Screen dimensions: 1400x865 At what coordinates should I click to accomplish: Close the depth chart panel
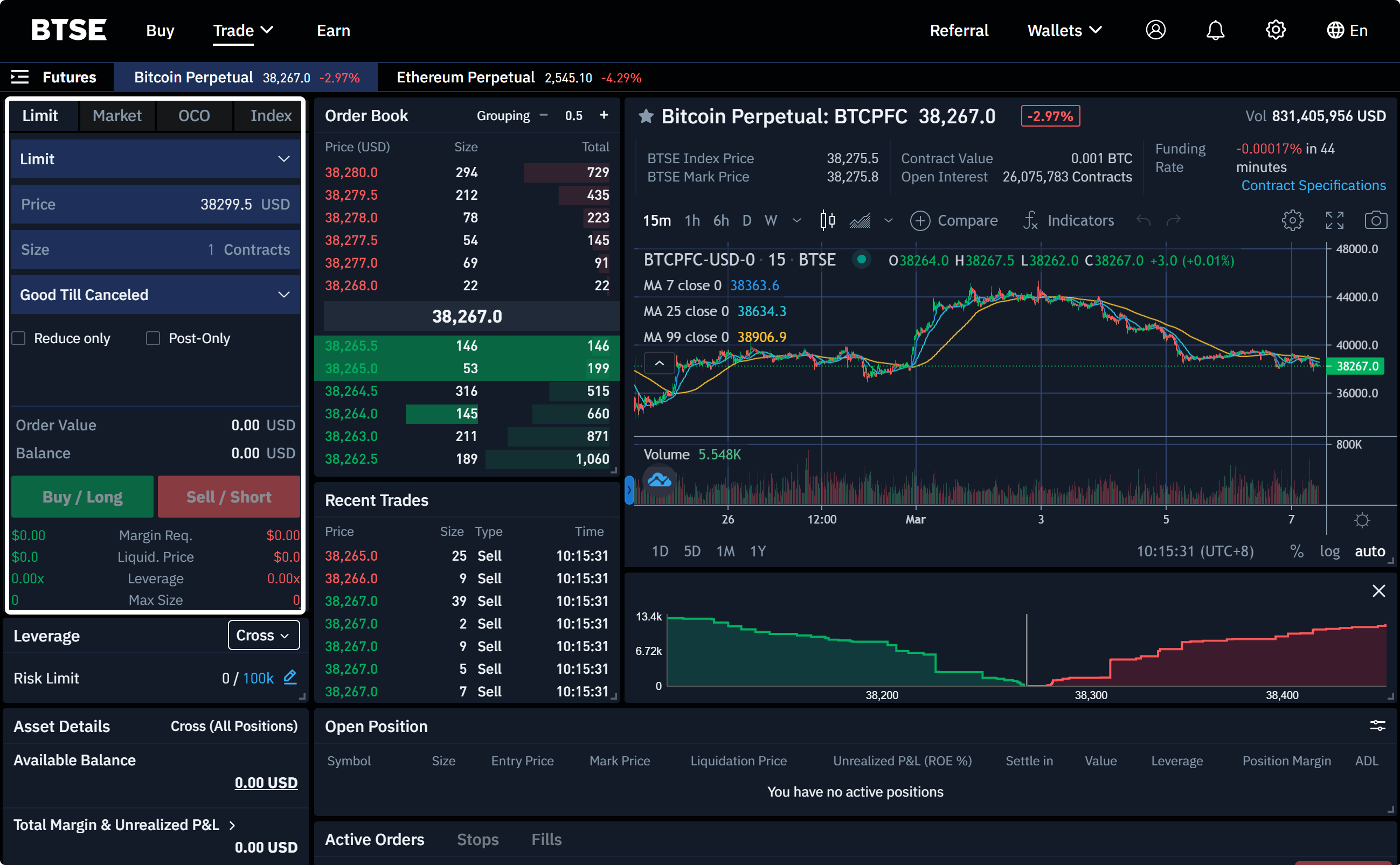tap(1379, 591)
